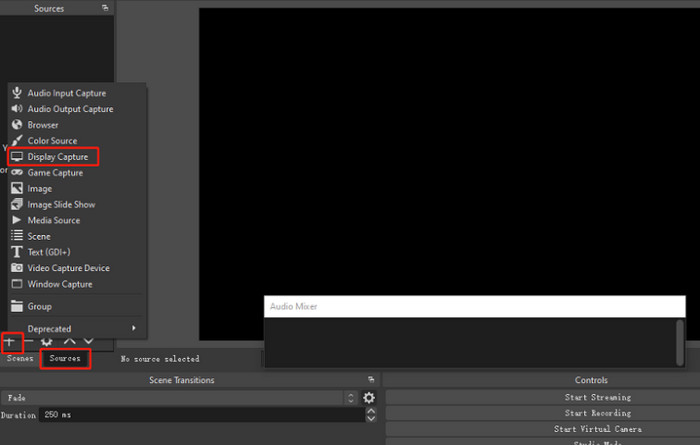Open source properties gear icon
The height and width of the screenshot is (445, 700).
pos(47,342)
